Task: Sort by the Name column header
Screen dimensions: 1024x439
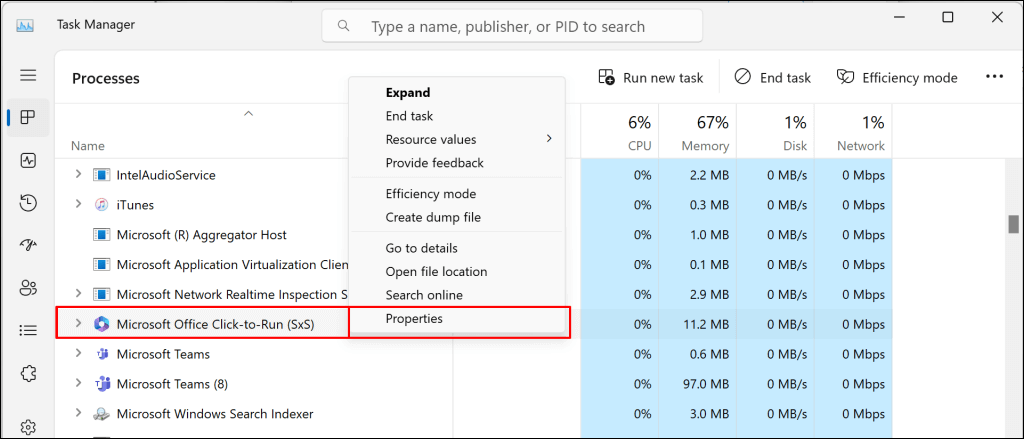Action: pos(88,146)
